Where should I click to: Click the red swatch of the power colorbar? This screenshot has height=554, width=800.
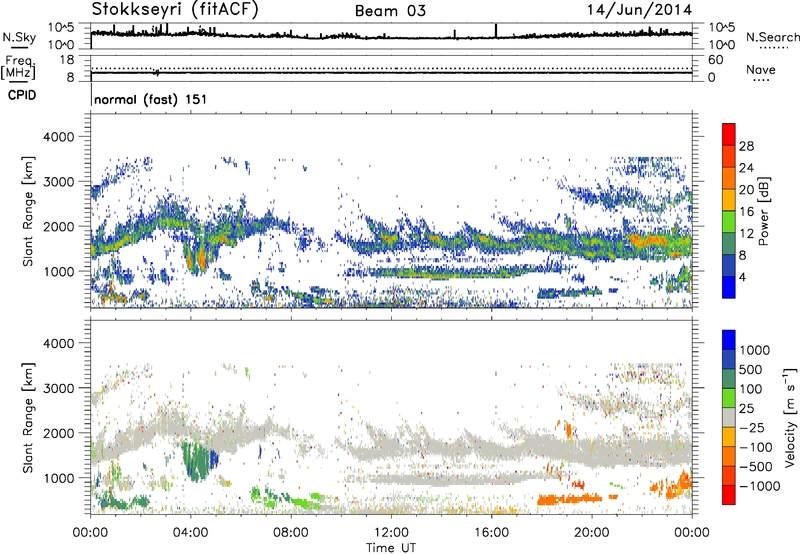click(729, 135)
